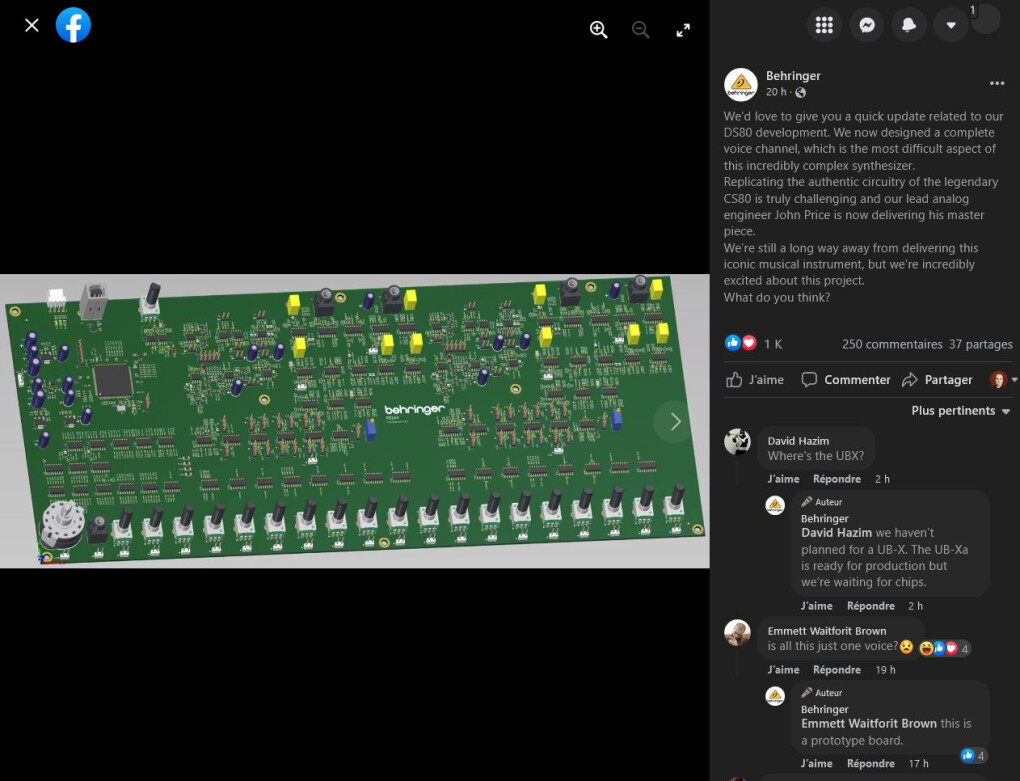Reply to Behringer's UB-Xa comment
Image resolution: width=1020 pixels, height=781 pixels.
point(870,606)
